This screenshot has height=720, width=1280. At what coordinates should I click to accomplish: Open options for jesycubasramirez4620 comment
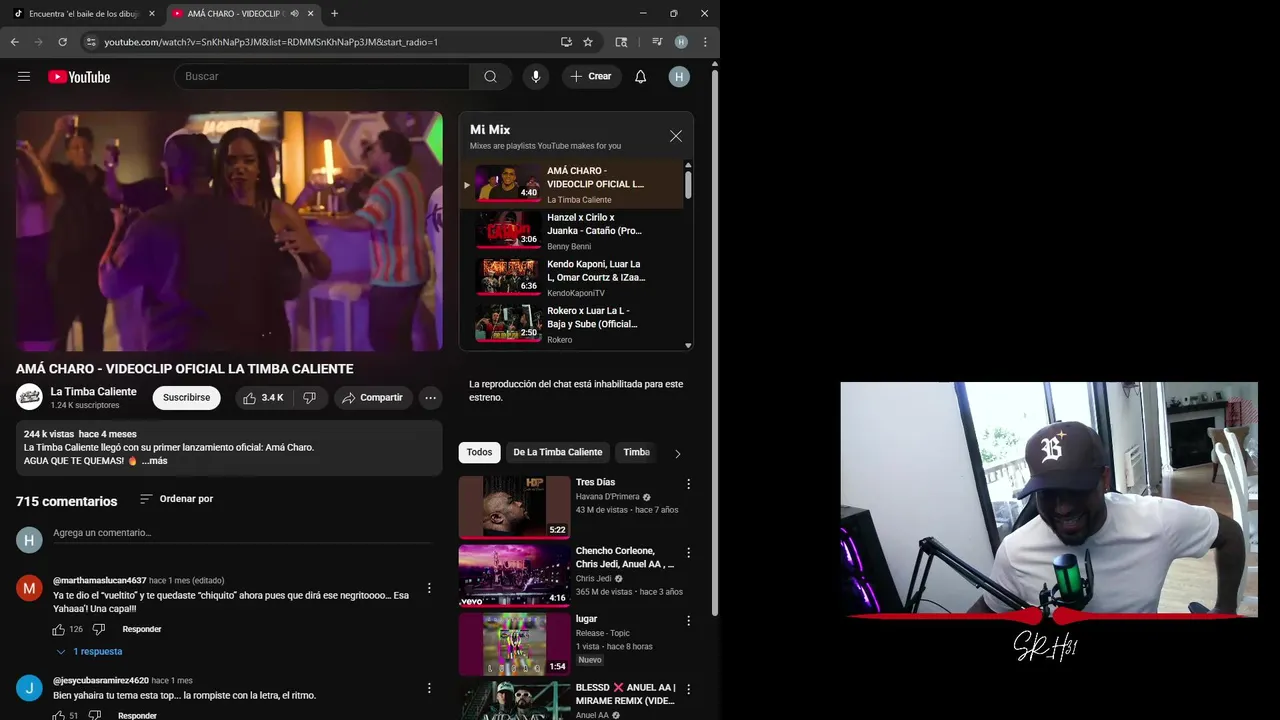tap(429, 688)
